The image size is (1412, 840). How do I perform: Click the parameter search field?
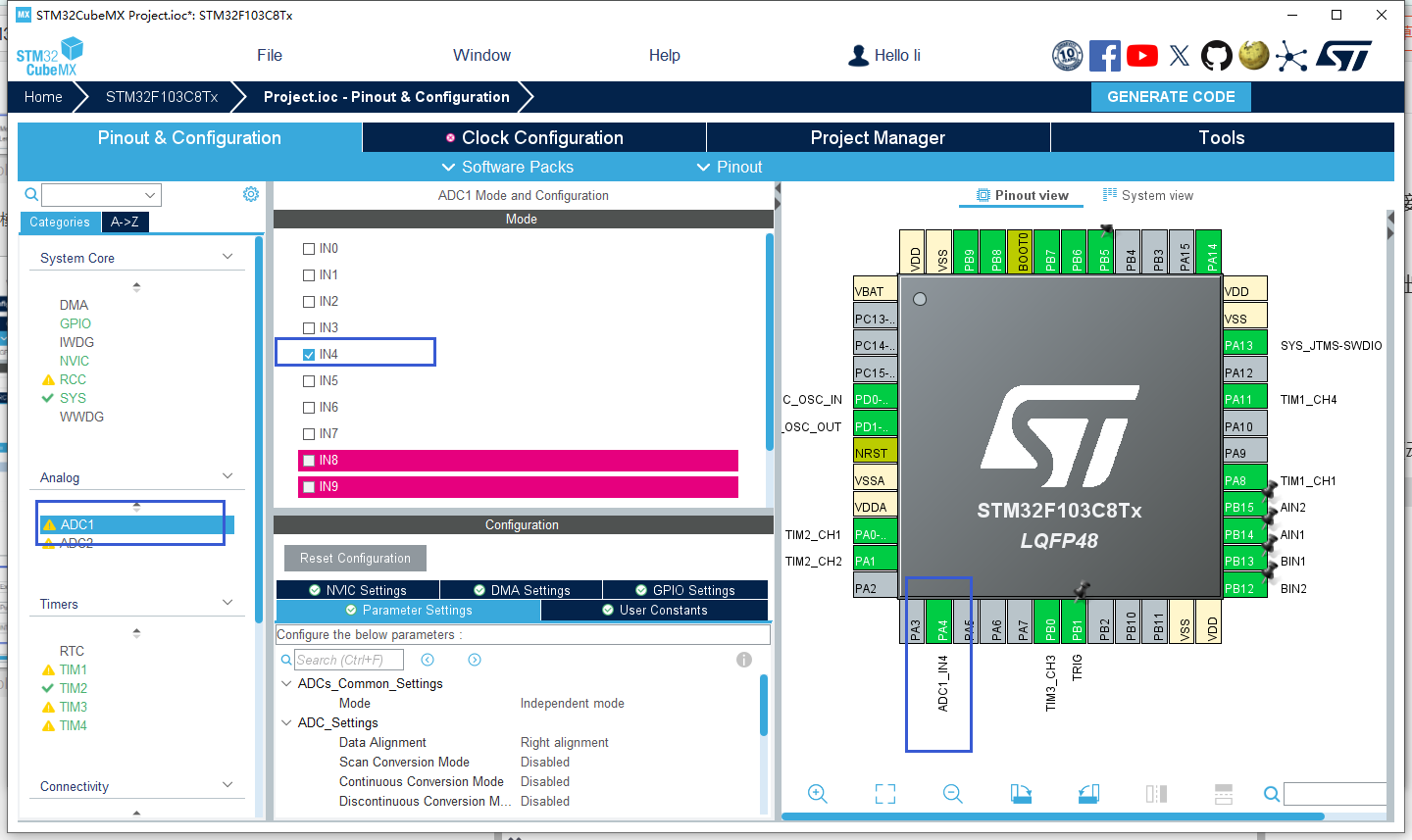point(349,660)
